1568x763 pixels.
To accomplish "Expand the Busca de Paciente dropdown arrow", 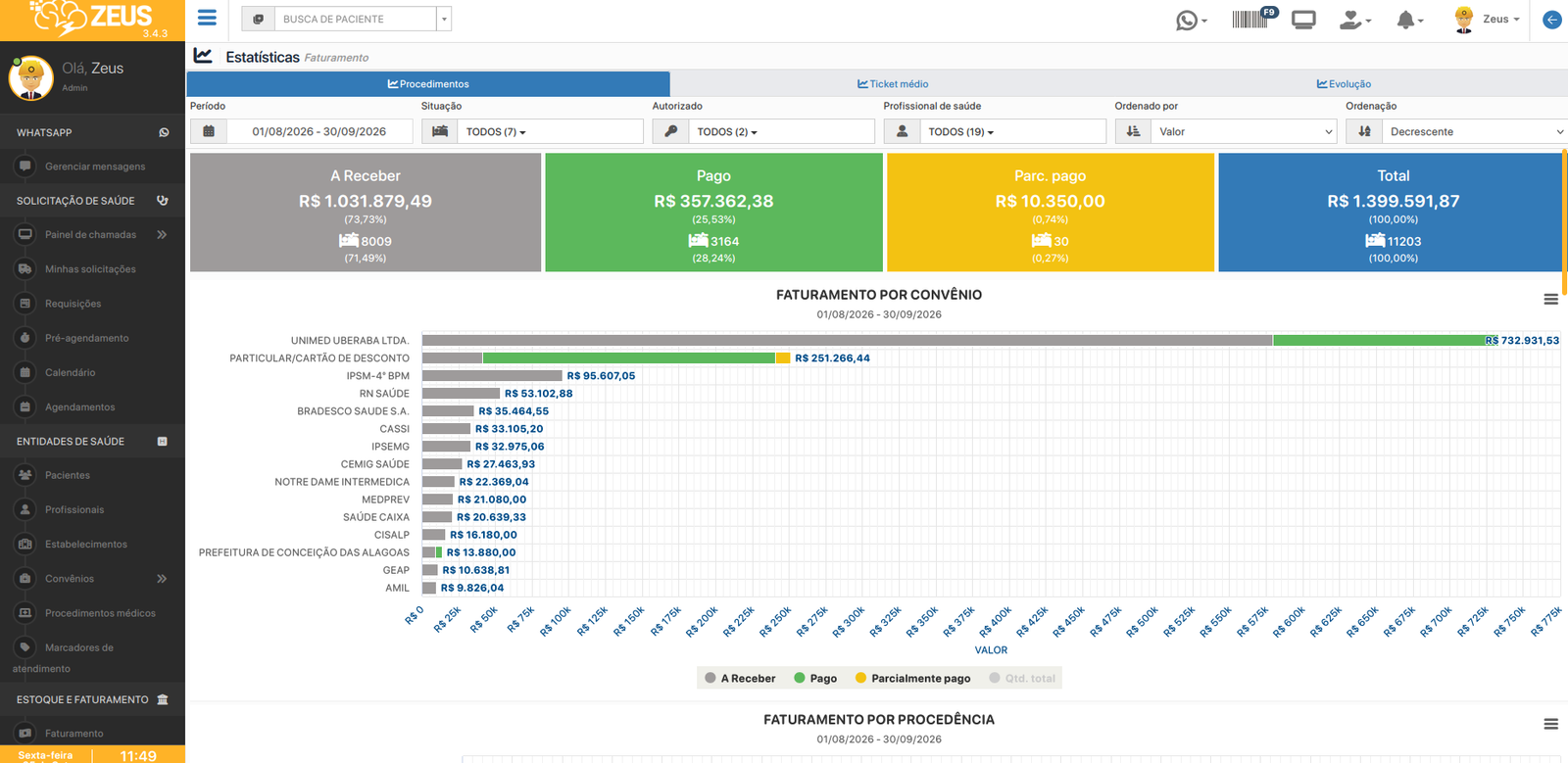I will coord(444,19).
